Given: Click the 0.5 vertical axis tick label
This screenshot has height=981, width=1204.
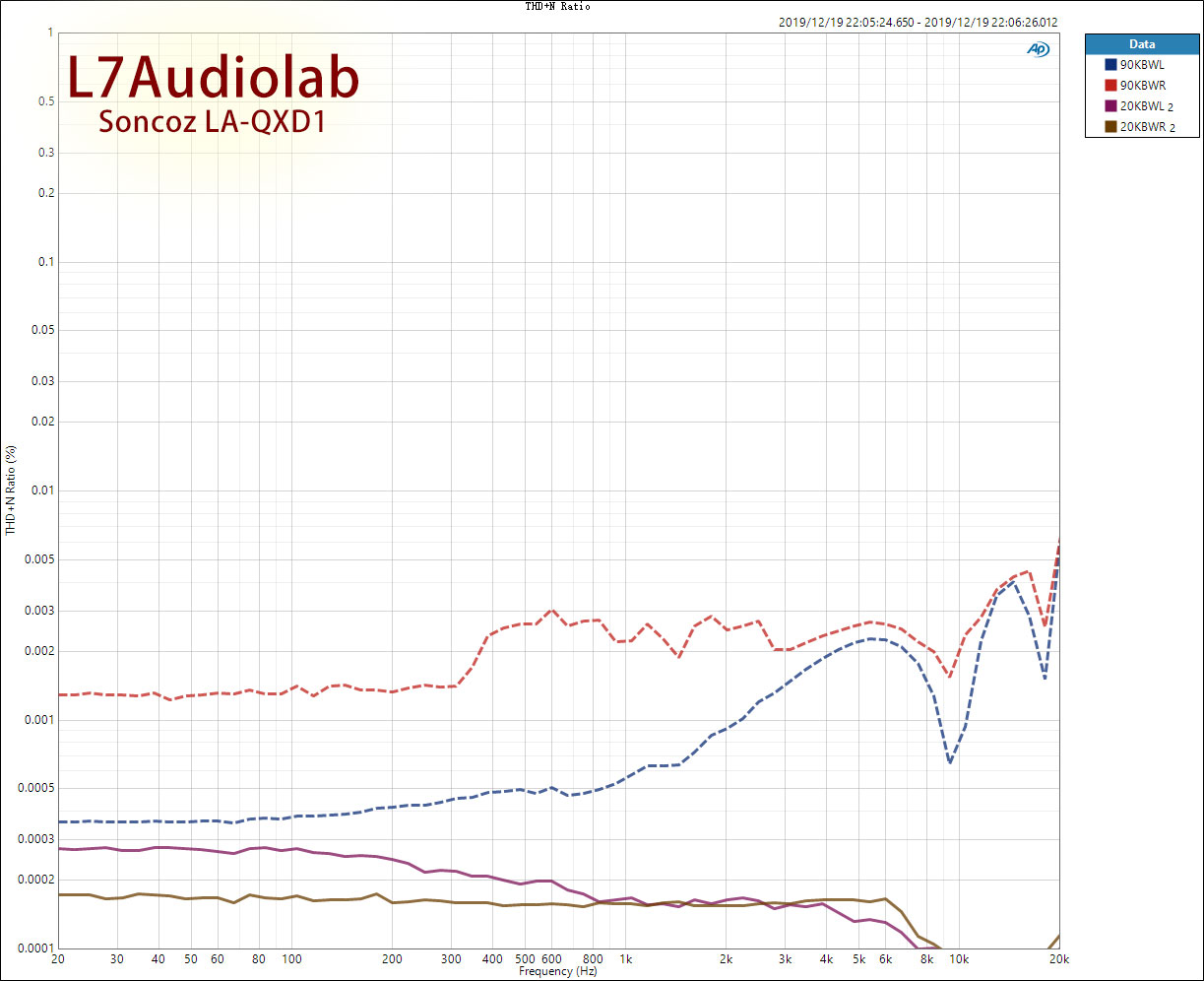Looking at the screenshot, I should (x=45, y=101).
